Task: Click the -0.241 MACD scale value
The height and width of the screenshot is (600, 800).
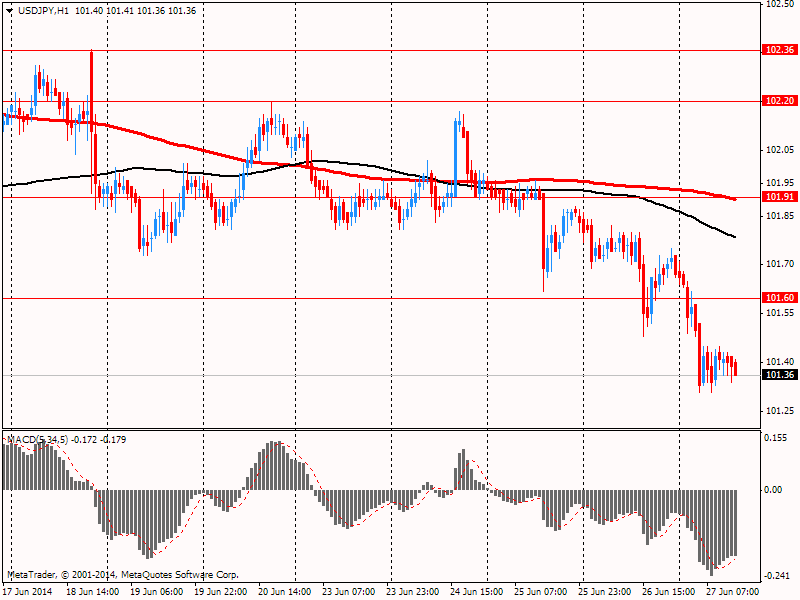Action: click(776, 576)
